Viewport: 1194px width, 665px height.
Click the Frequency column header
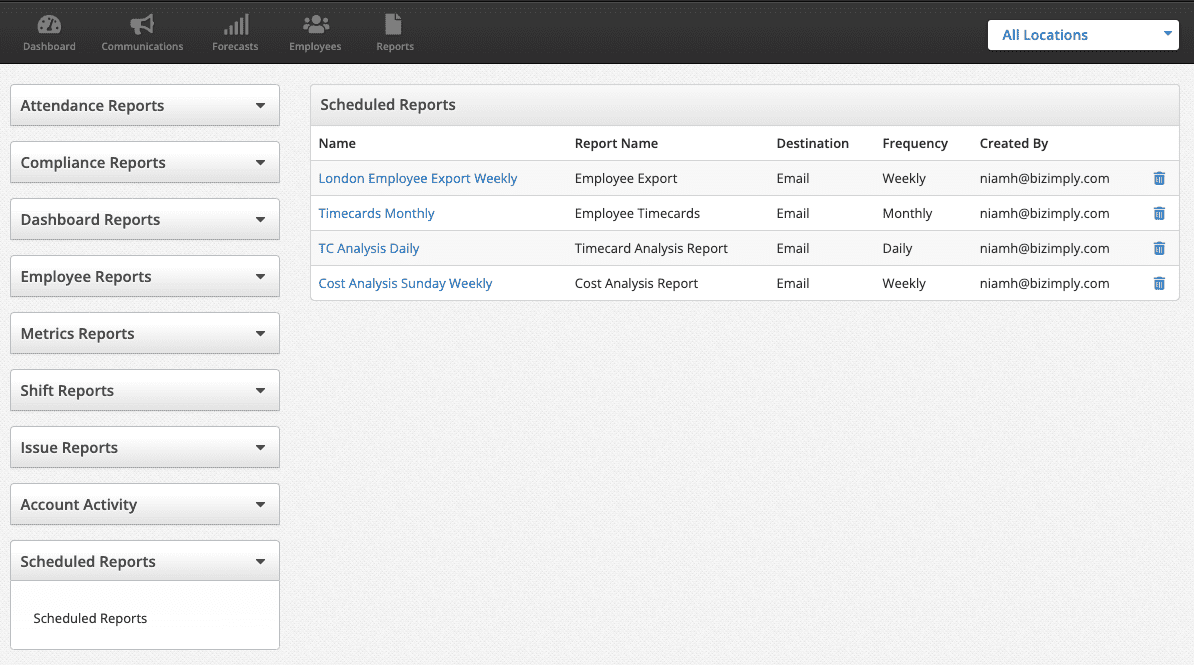[x=914, y=144]
